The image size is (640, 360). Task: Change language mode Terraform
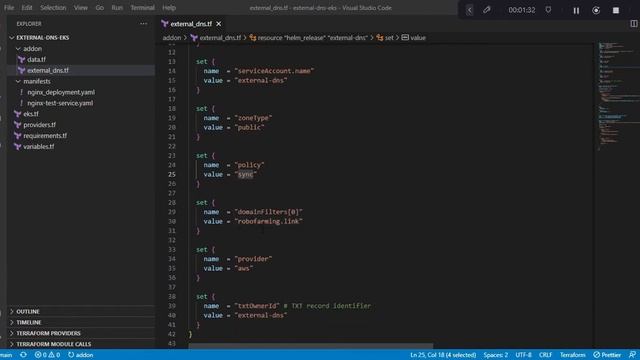tap(572, 355)
